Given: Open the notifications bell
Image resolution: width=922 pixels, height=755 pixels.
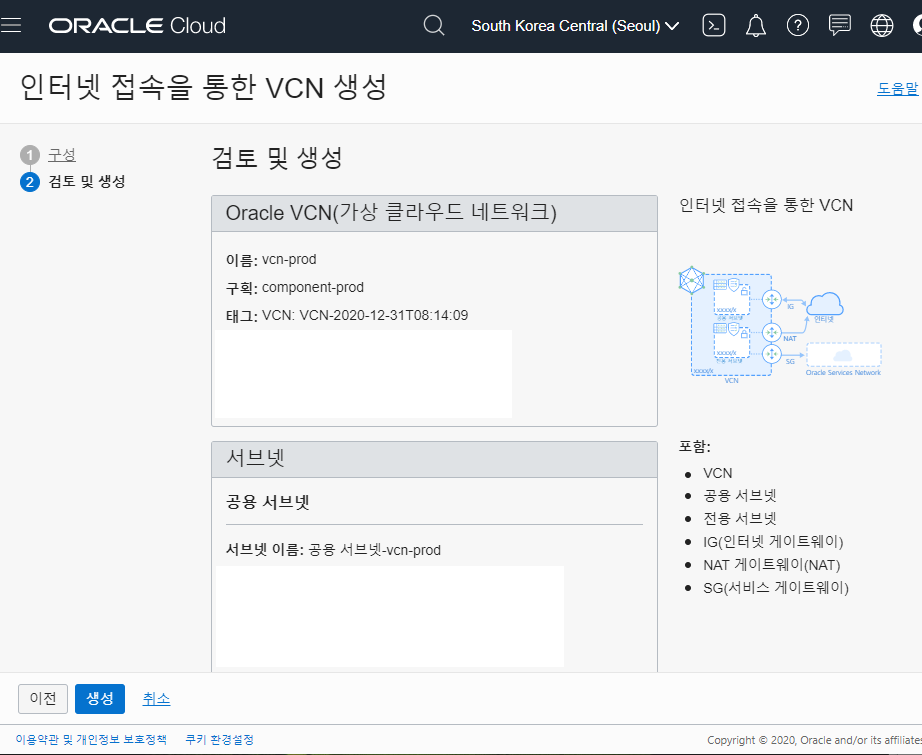Looking at the screenshot, I should tap(756, 25).
